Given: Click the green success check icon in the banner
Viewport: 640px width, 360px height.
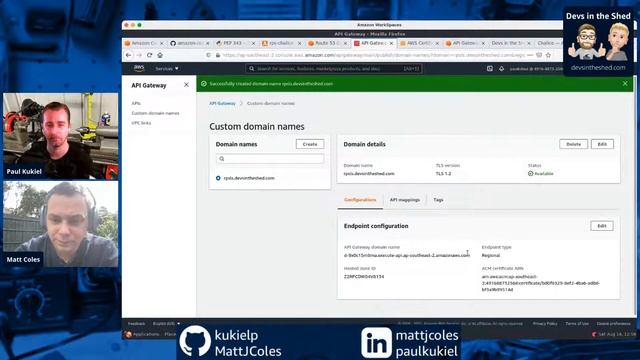Looking at the screenshot, I should point(204,84).
